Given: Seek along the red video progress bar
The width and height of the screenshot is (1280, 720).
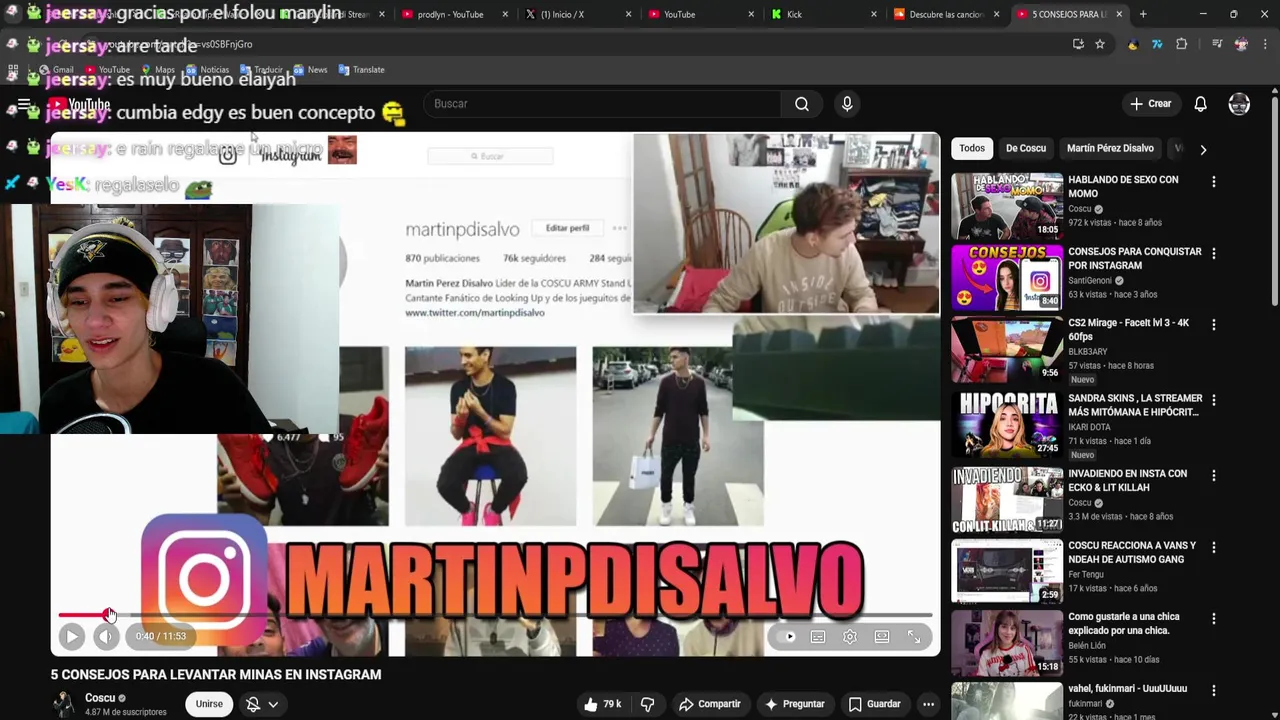Looking at the screenshot, I should pyautogui.click(x=495, y=615).
